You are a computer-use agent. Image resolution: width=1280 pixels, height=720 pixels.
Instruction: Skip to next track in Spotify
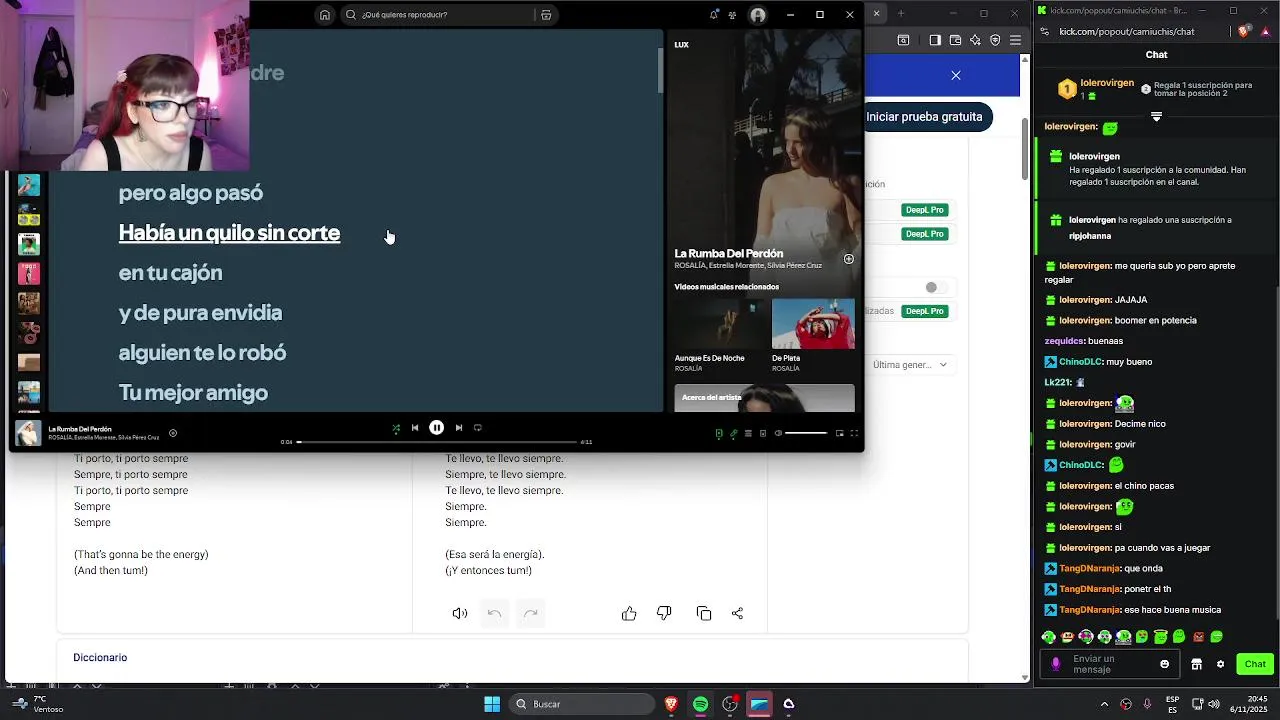click(x=458, y=428)
